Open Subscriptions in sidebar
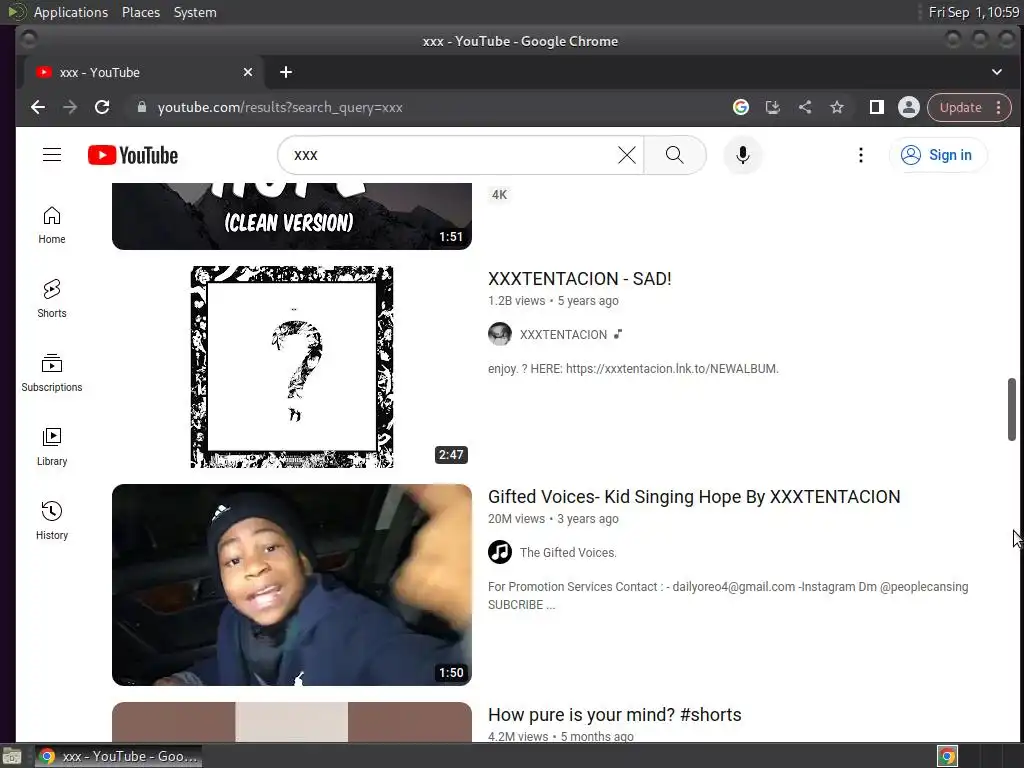 pyautogui.click(x=52, y=373)
